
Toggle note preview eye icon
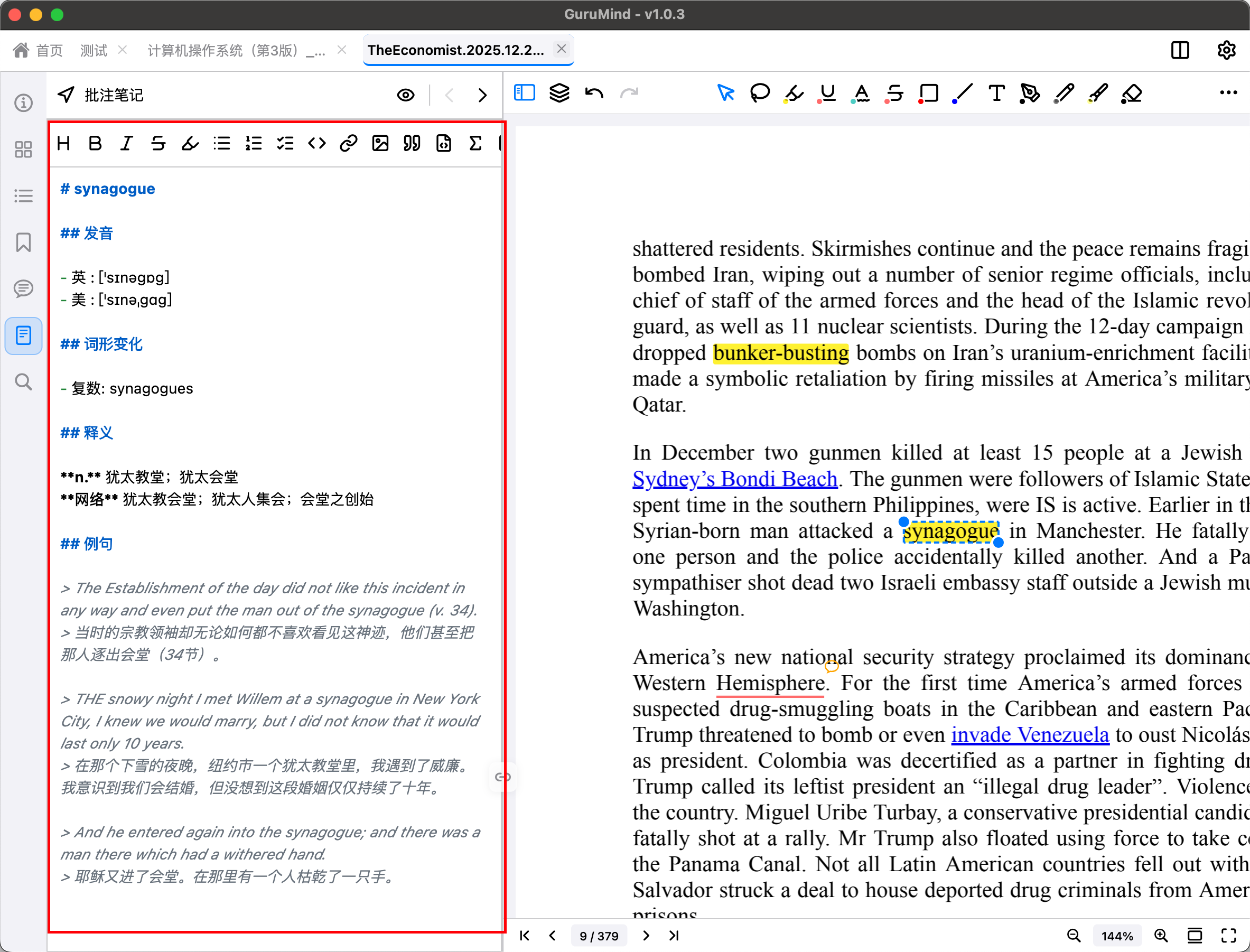pos(405,95)
